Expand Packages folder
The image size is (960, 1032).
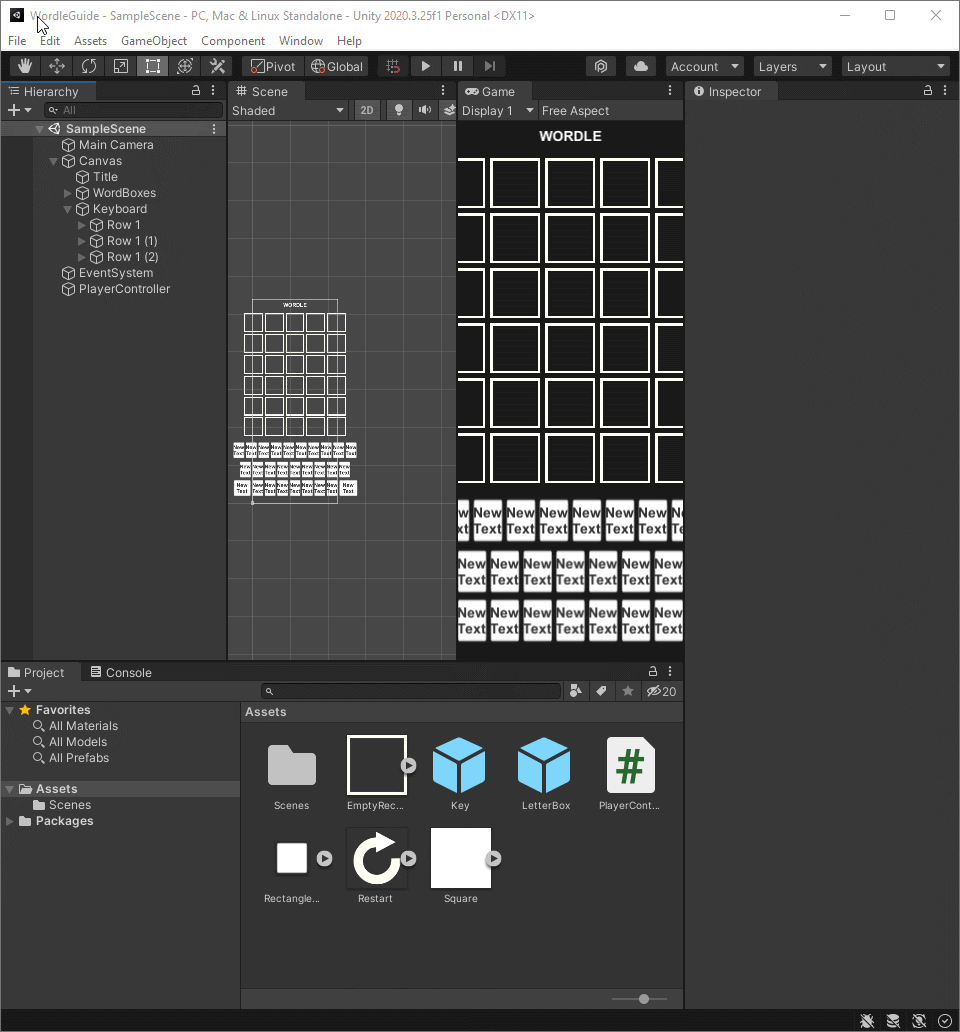tap(9, 821)
